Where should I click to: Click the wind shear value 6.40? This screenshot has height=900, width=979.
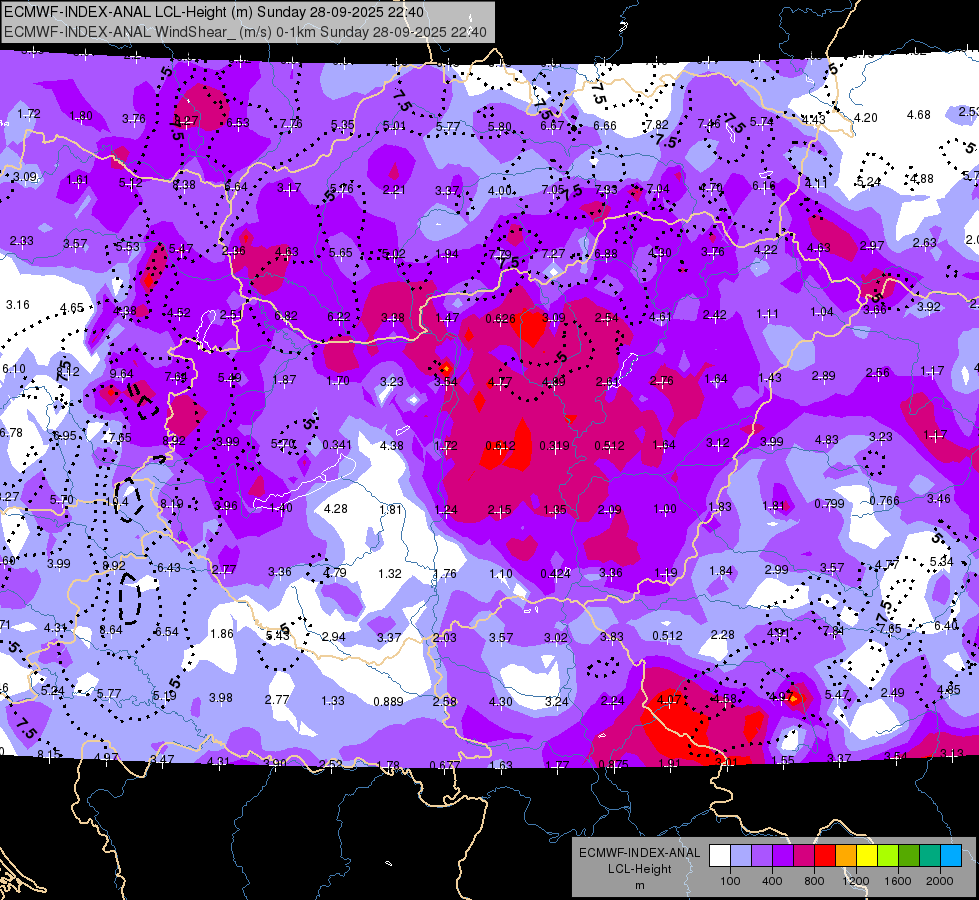[x=946, y=626]
